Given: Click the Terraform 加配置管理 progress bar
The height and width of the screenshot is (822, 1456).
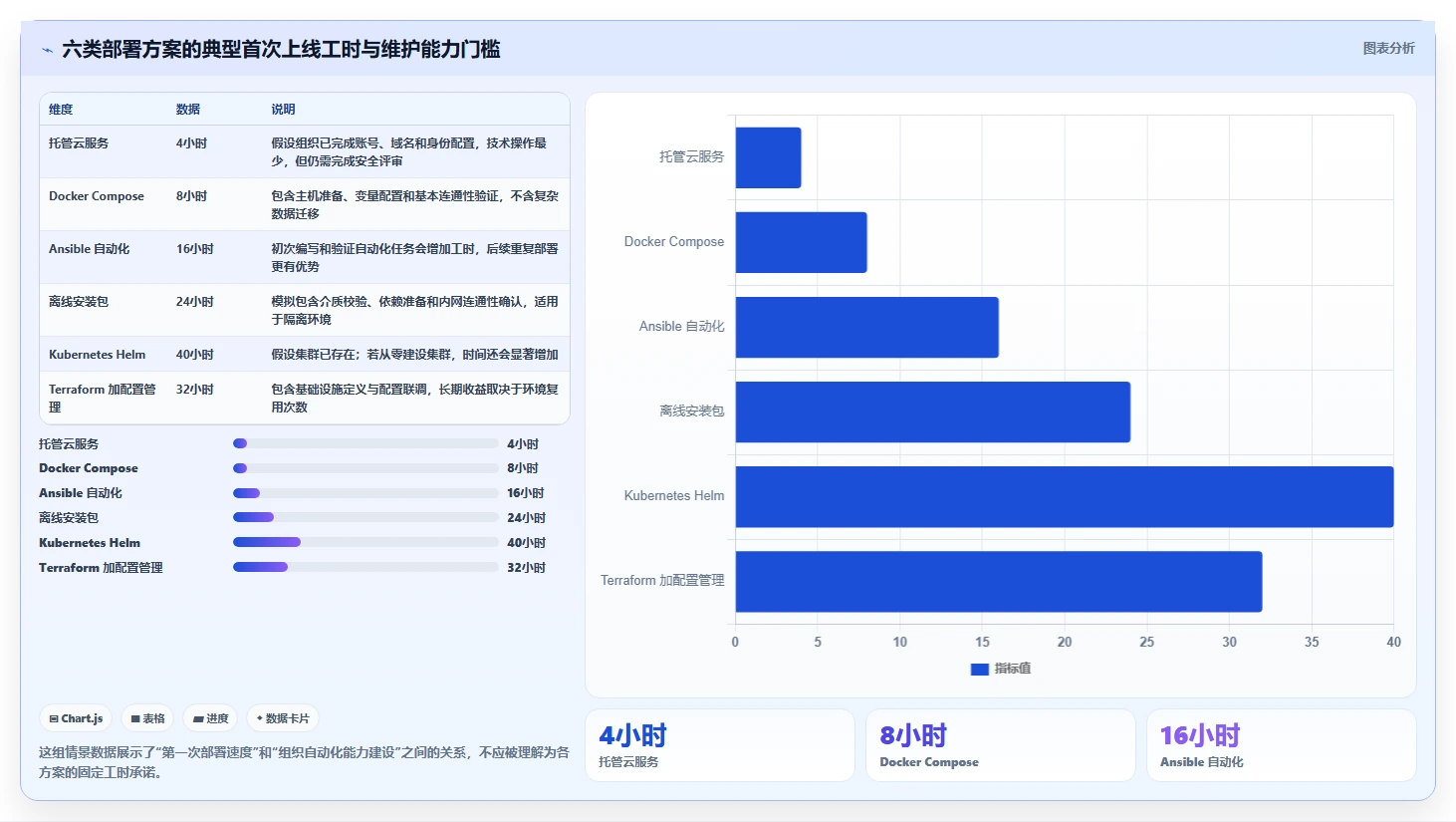Looking at the screenshot, I should coord(365,567).
